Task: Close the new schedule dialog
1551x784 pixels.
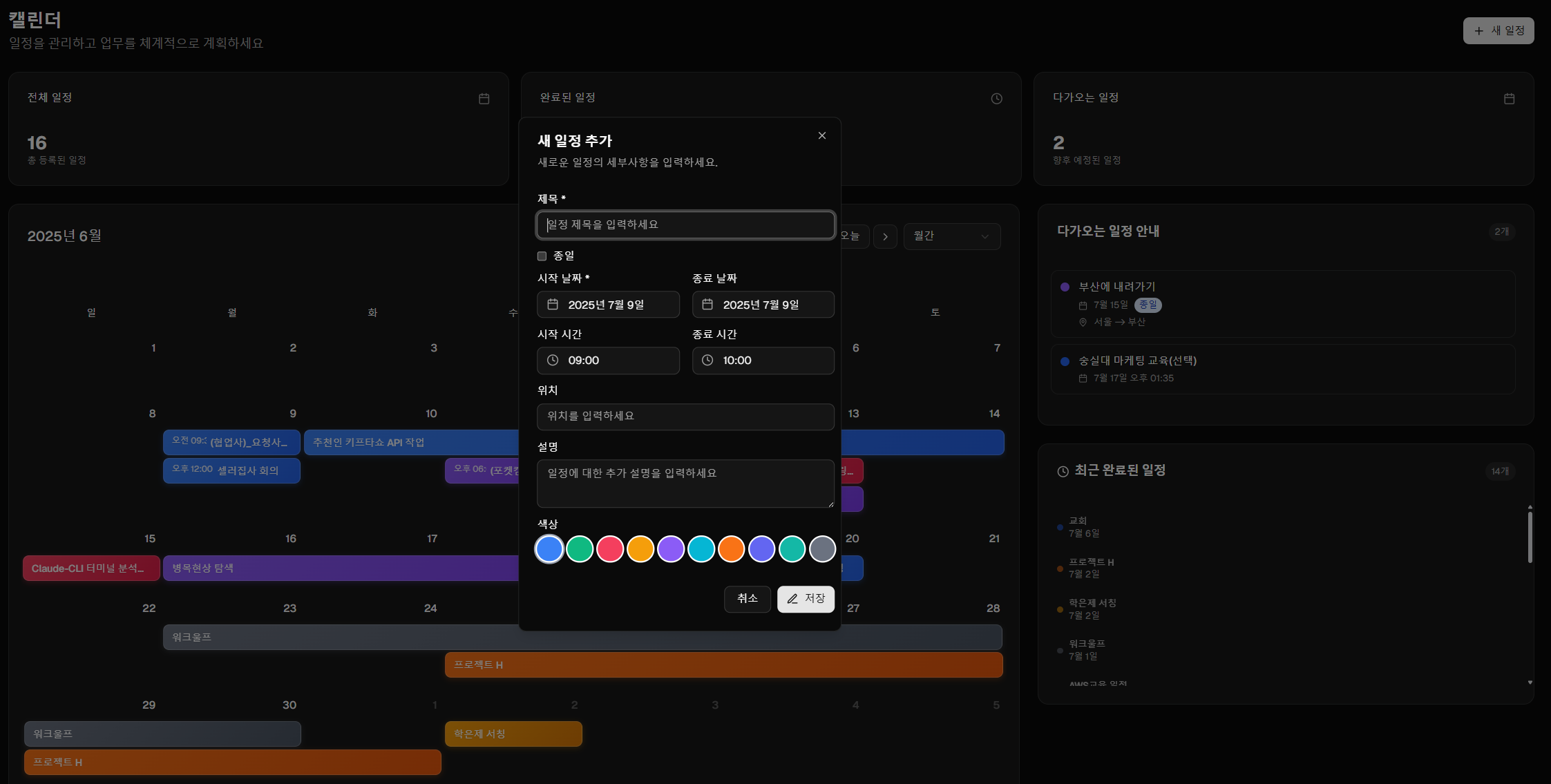Action: [x=822, y=136]
